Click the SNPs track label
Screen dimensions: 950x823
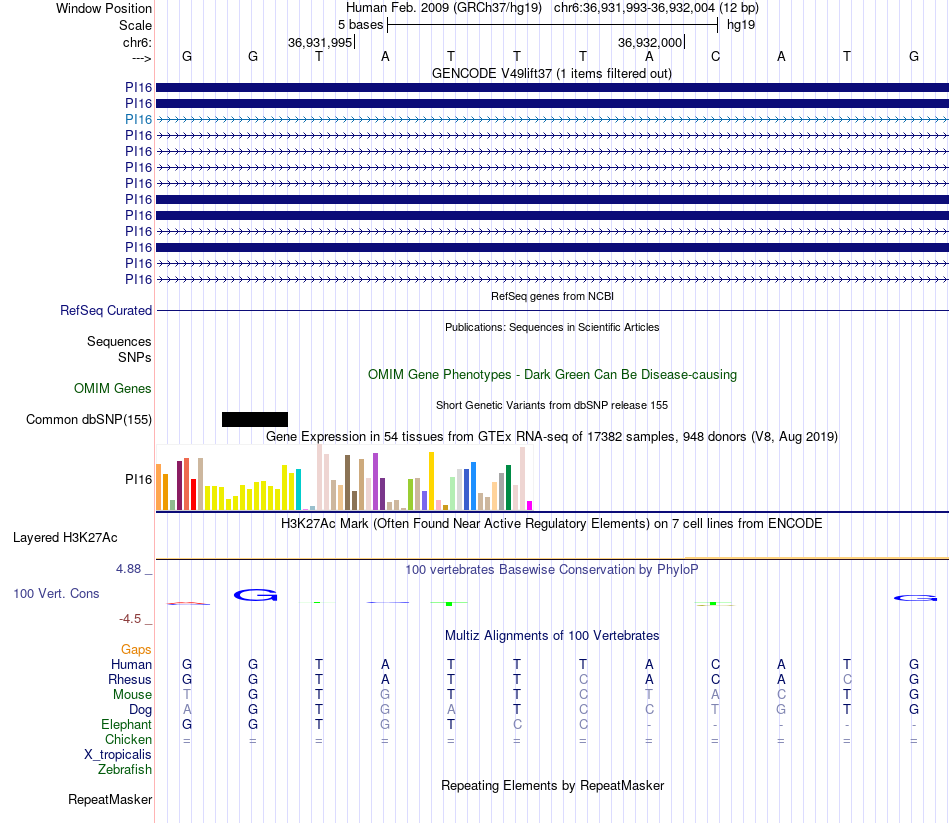coord(135,357)
